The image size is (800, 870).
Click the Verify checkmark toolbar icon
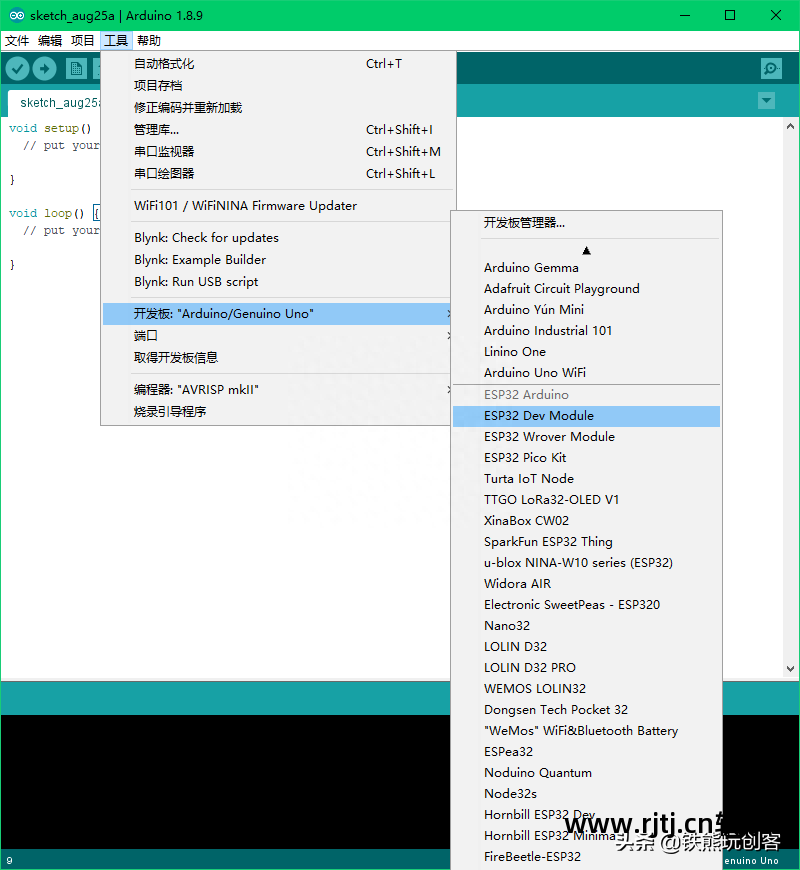tap(17, 69)
